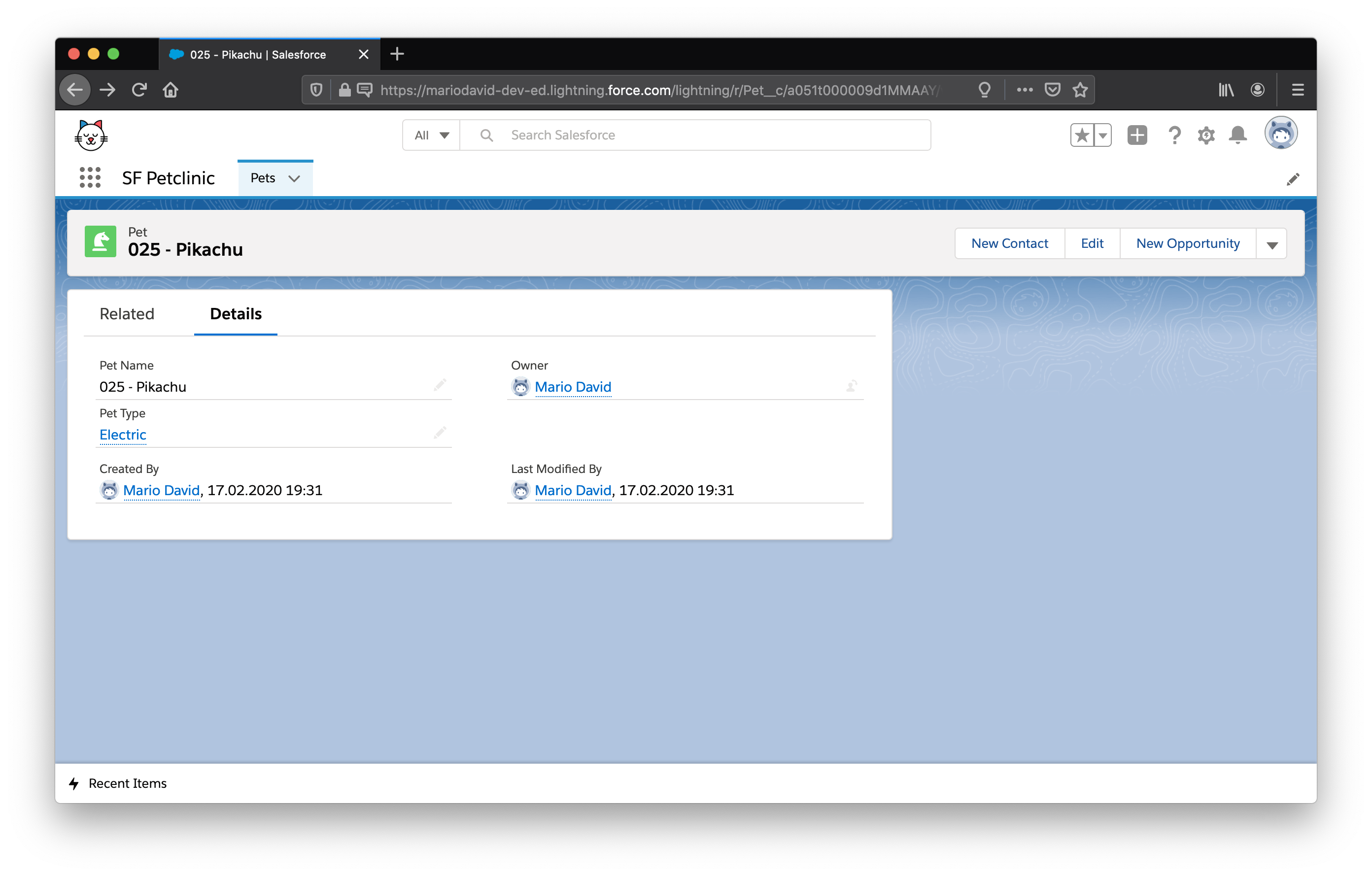
Task: Open the Pets navigation tab
Action: pos(263,178)
